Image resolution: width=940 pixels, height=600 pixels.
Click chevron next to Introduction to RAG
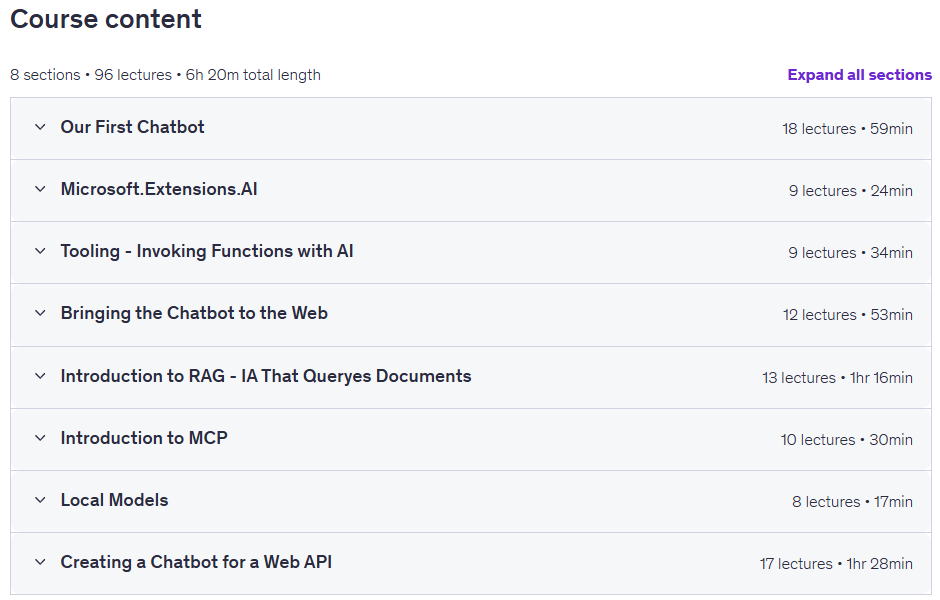[x=40, y=376]
